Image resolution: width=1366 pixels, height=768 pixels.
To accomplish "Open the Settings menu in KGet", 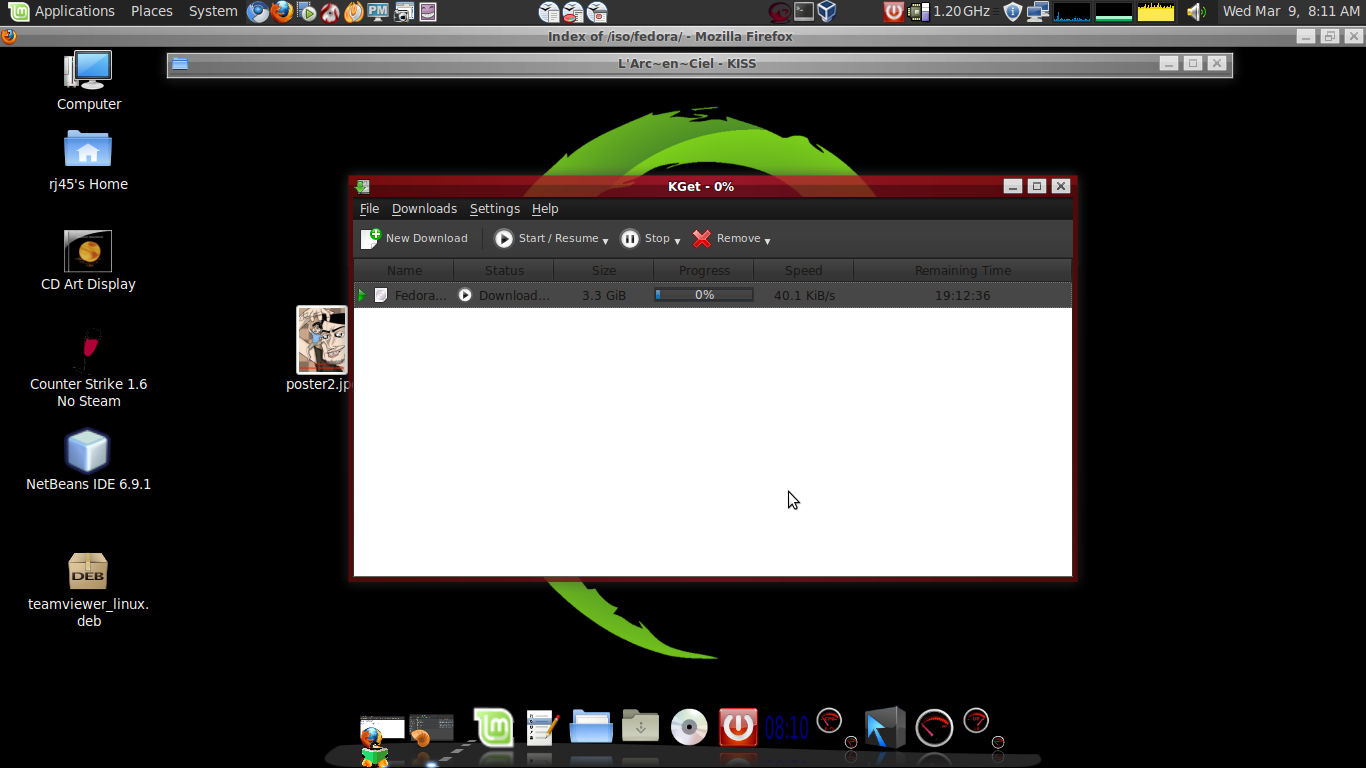I will point(495,208).
